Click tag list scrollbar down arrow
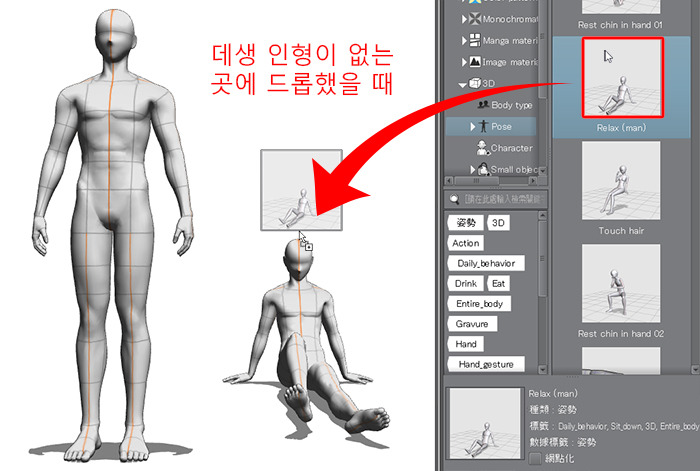 point(542,370)
